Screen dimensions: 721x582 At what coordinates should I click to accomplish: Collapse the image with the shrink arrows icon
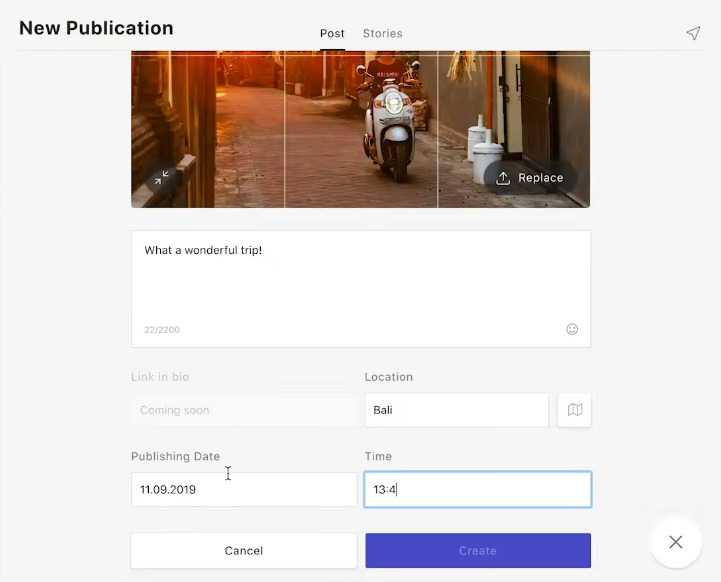pos(161,177)
